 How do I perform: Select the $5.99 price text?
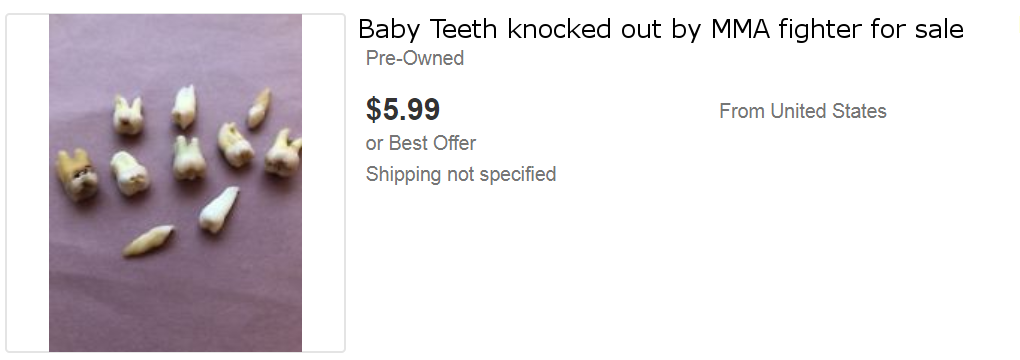tap(403, 109)
